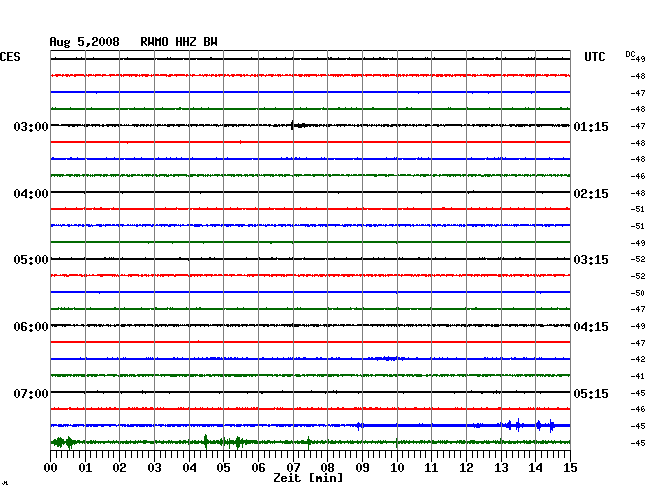Click the '01:15' UTC time label
Image resolution: width=650 pixels, height=494 pixels.
[x=591, y=126]
